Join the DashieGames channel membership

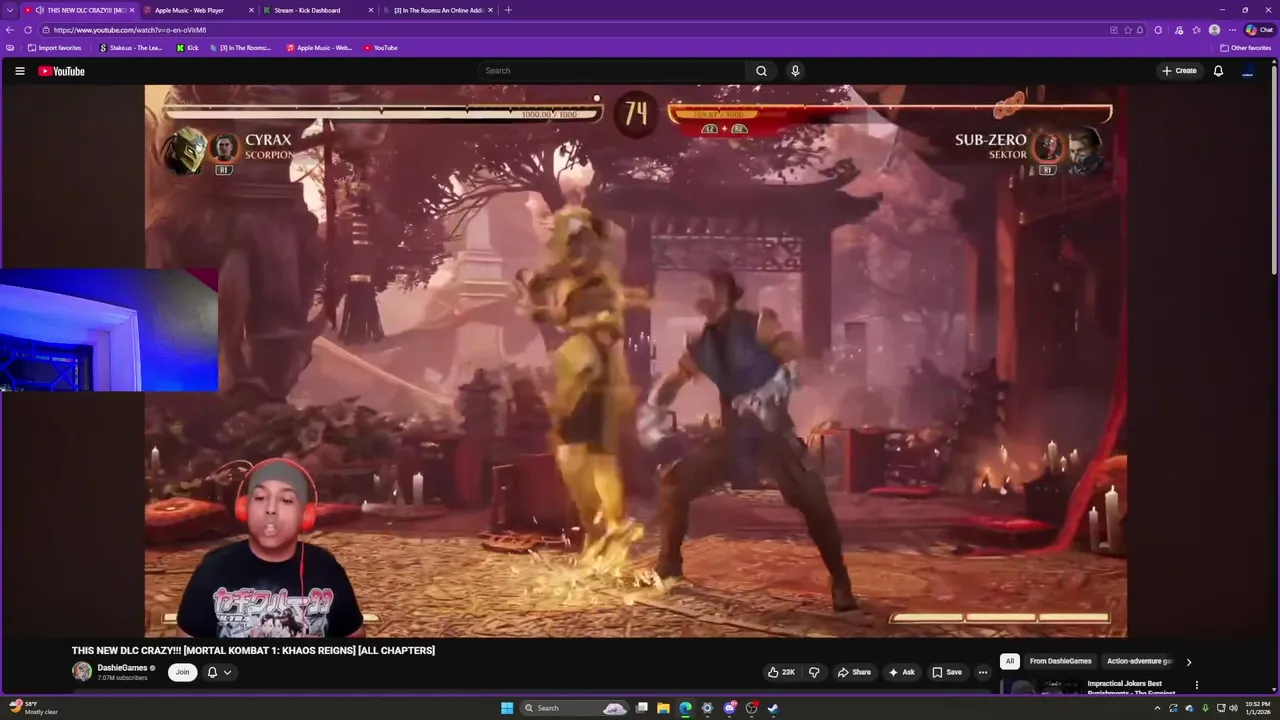point(182,672)
